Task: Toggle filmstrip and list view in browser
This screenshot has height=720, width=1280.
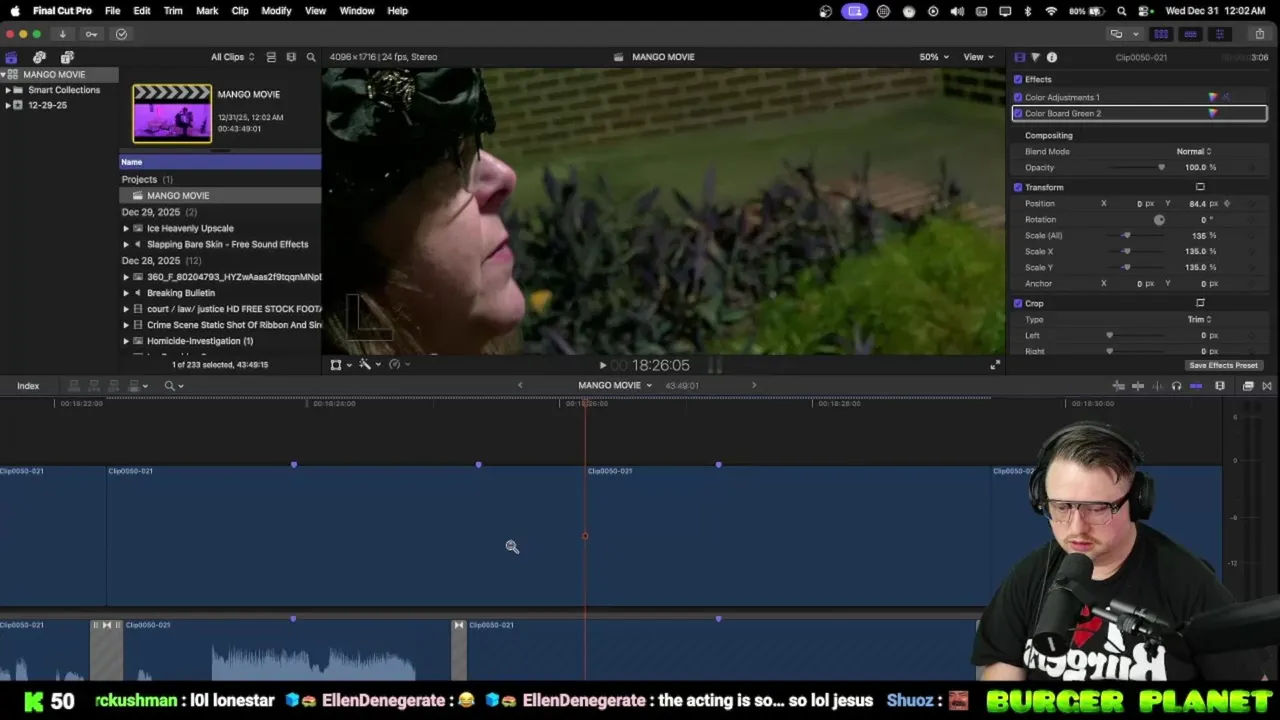Action: 271,57
